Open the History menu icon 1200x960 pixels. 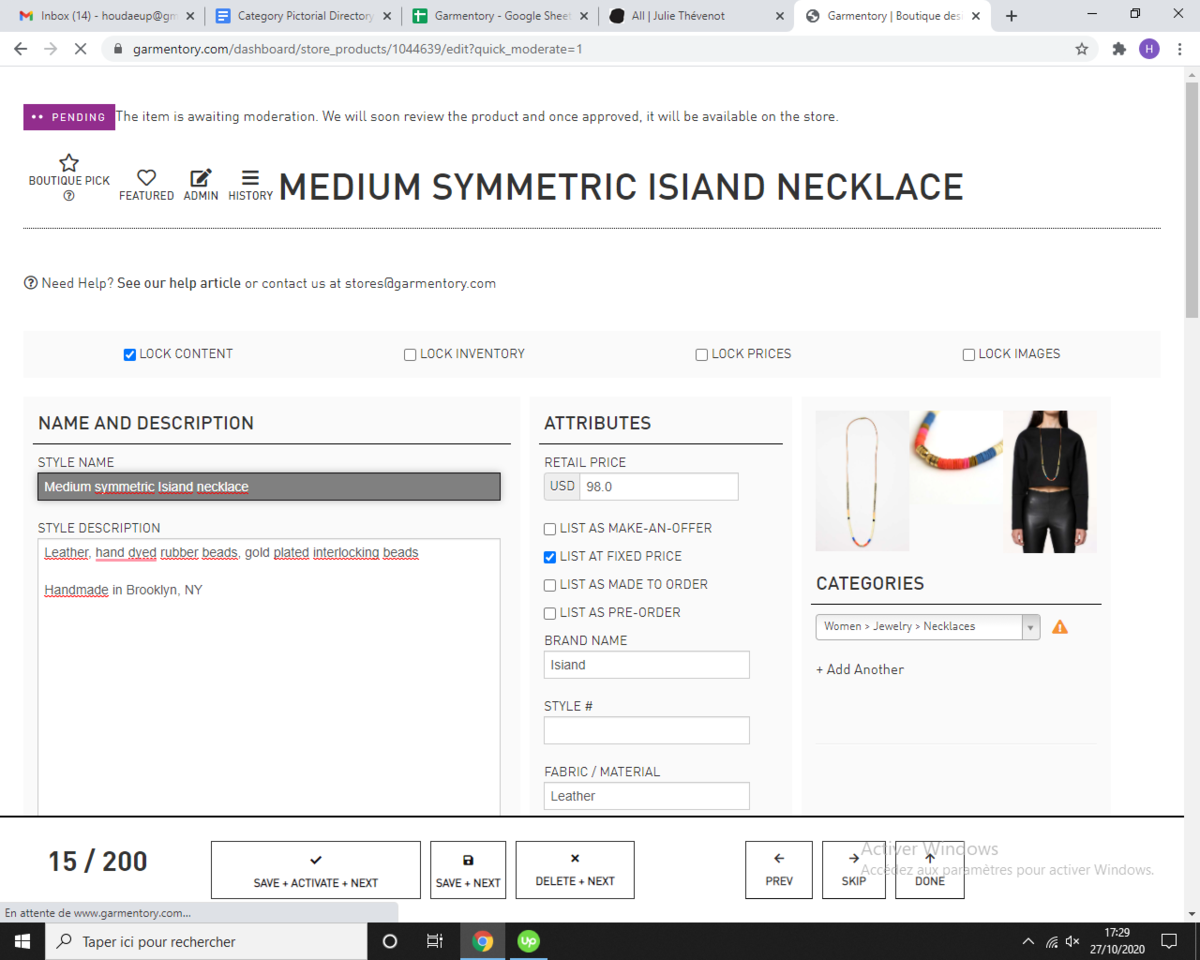(x=250, y=177)
